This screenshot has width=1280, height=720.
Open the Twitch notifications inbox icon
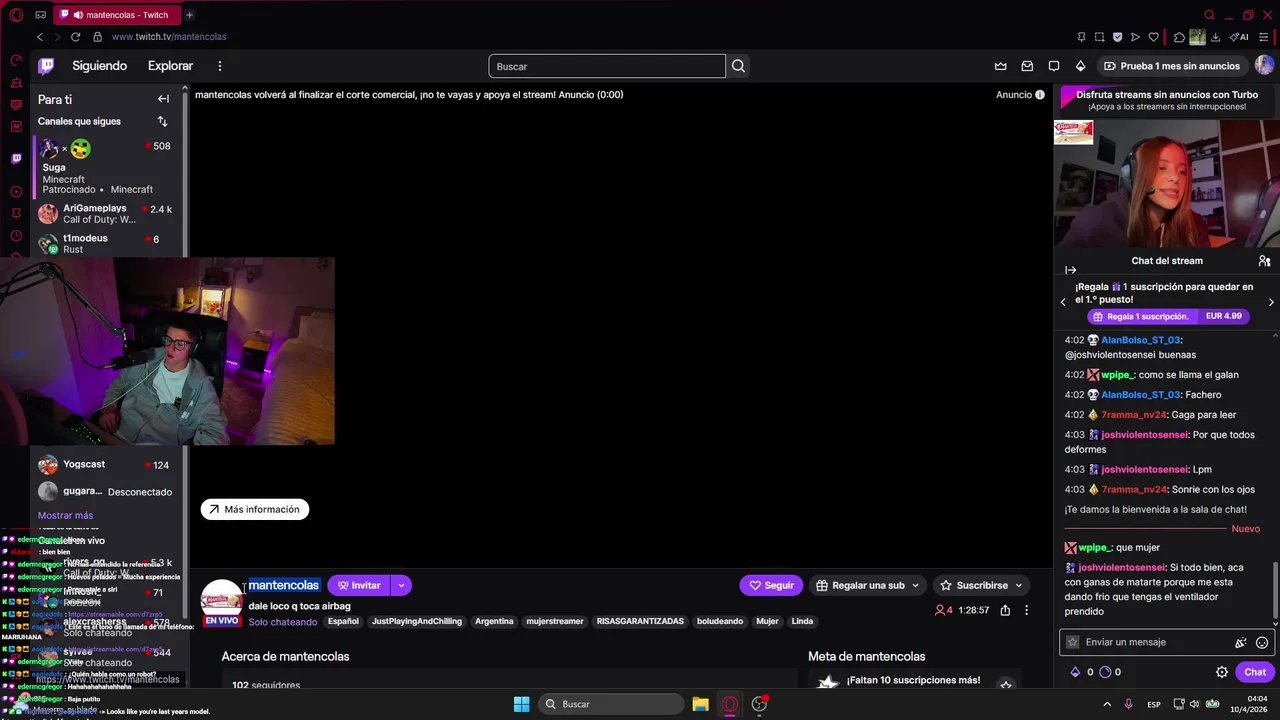pyautogui.click(x=1027, y=66)
